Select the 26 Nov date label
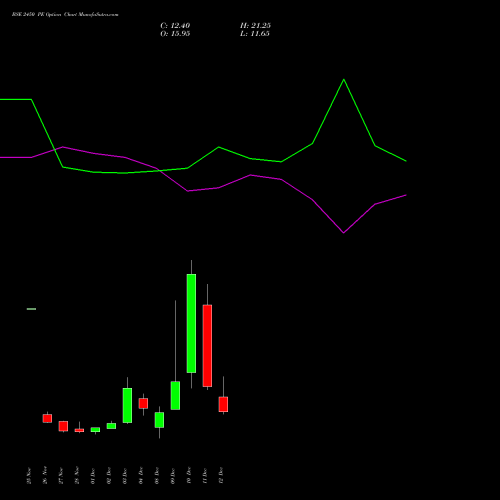 point(45,476)
